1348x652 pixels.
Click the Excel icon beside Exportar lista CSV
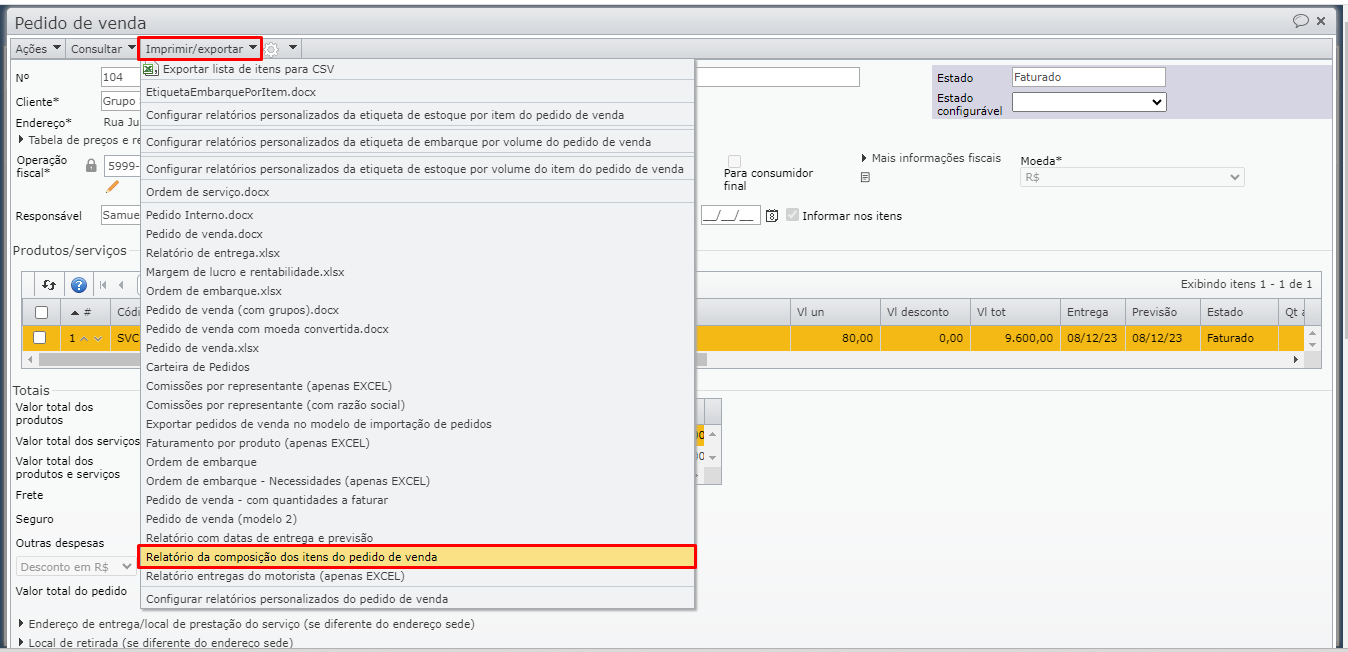(x=150, y=69)
